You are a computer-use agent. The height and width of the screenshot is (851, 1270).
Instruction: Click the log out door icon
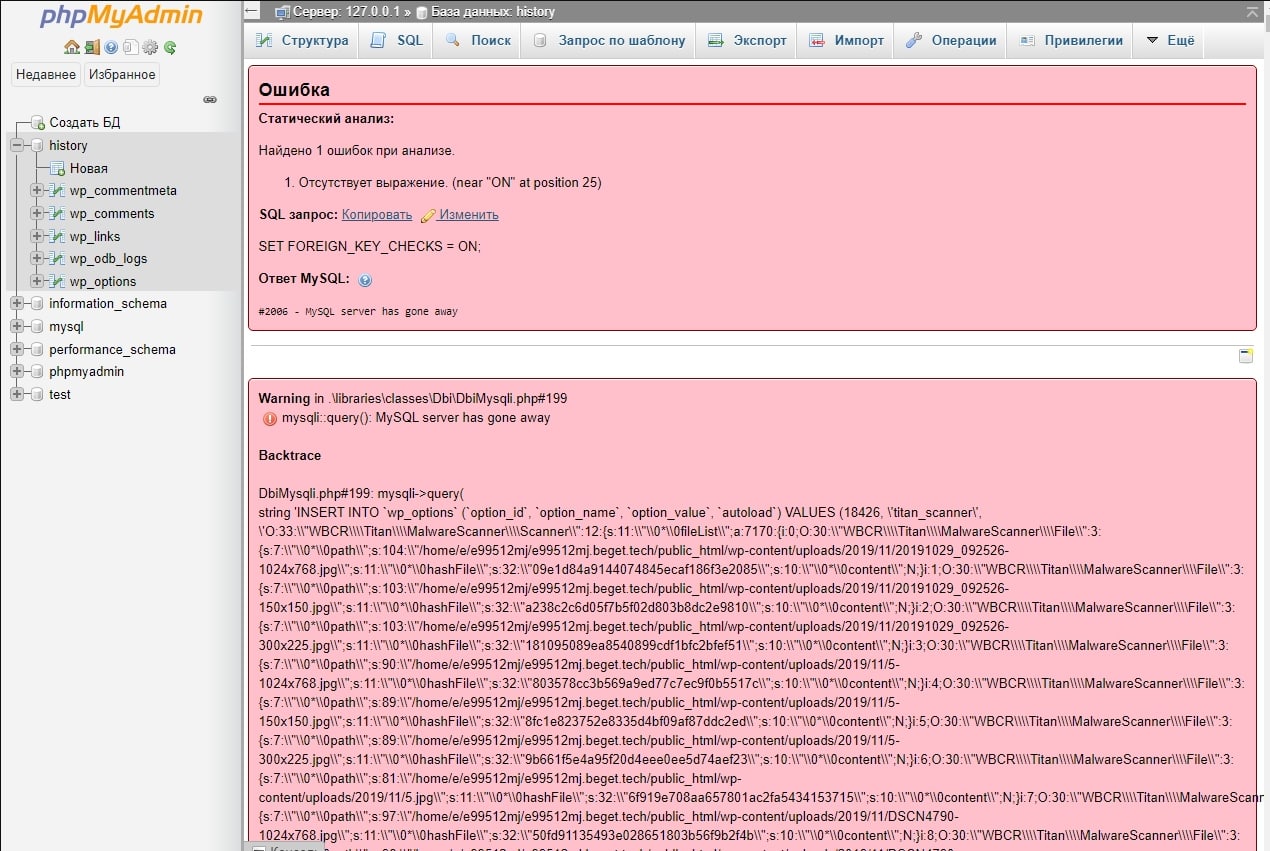pyautogui.click(x=92, y=47)
